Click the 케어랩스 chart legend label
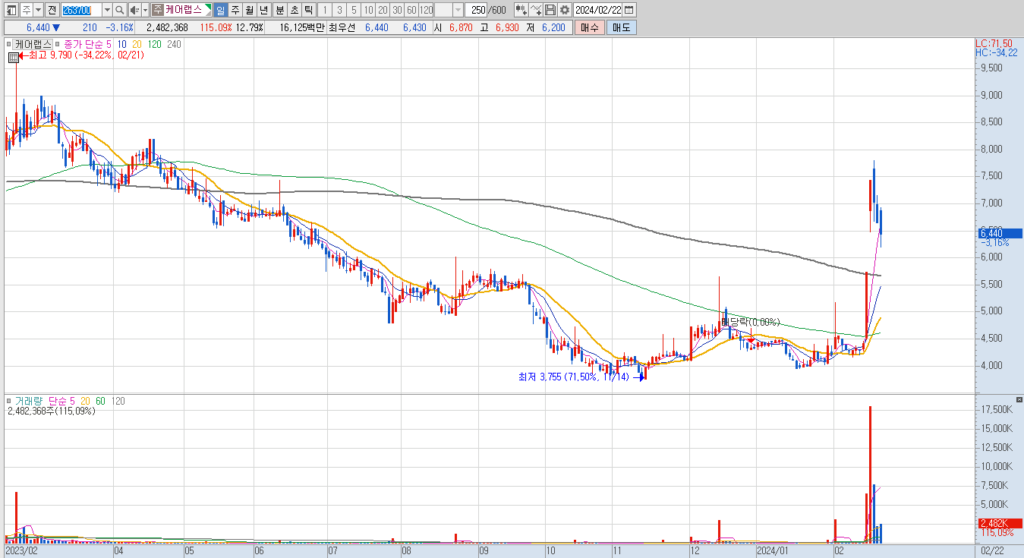1024x558 pixels. coord(33,44)
